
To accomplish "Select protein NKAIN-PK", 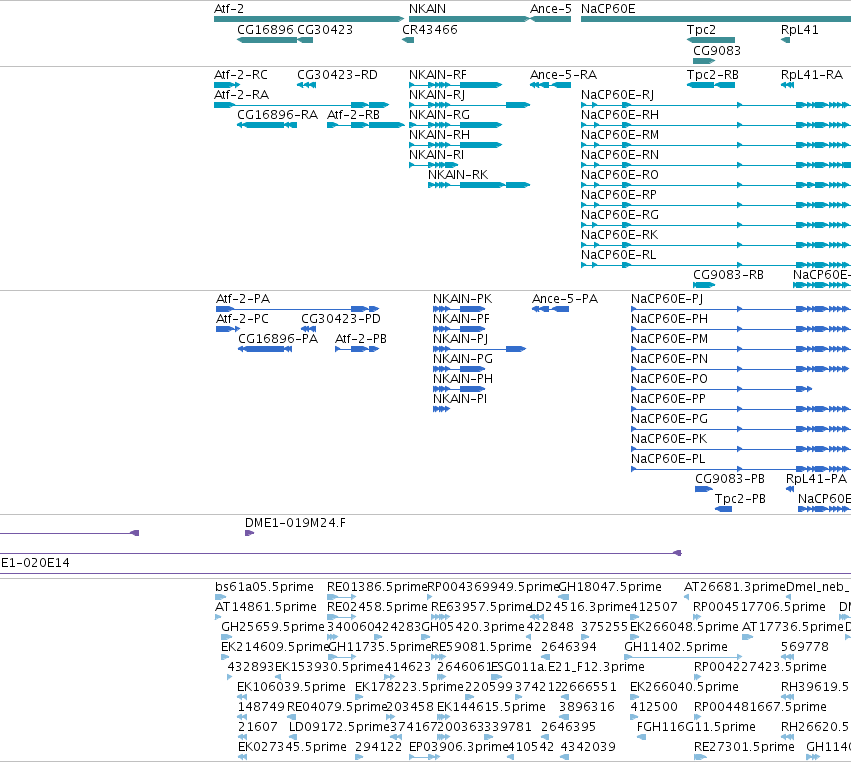I will tap(459, 309).
